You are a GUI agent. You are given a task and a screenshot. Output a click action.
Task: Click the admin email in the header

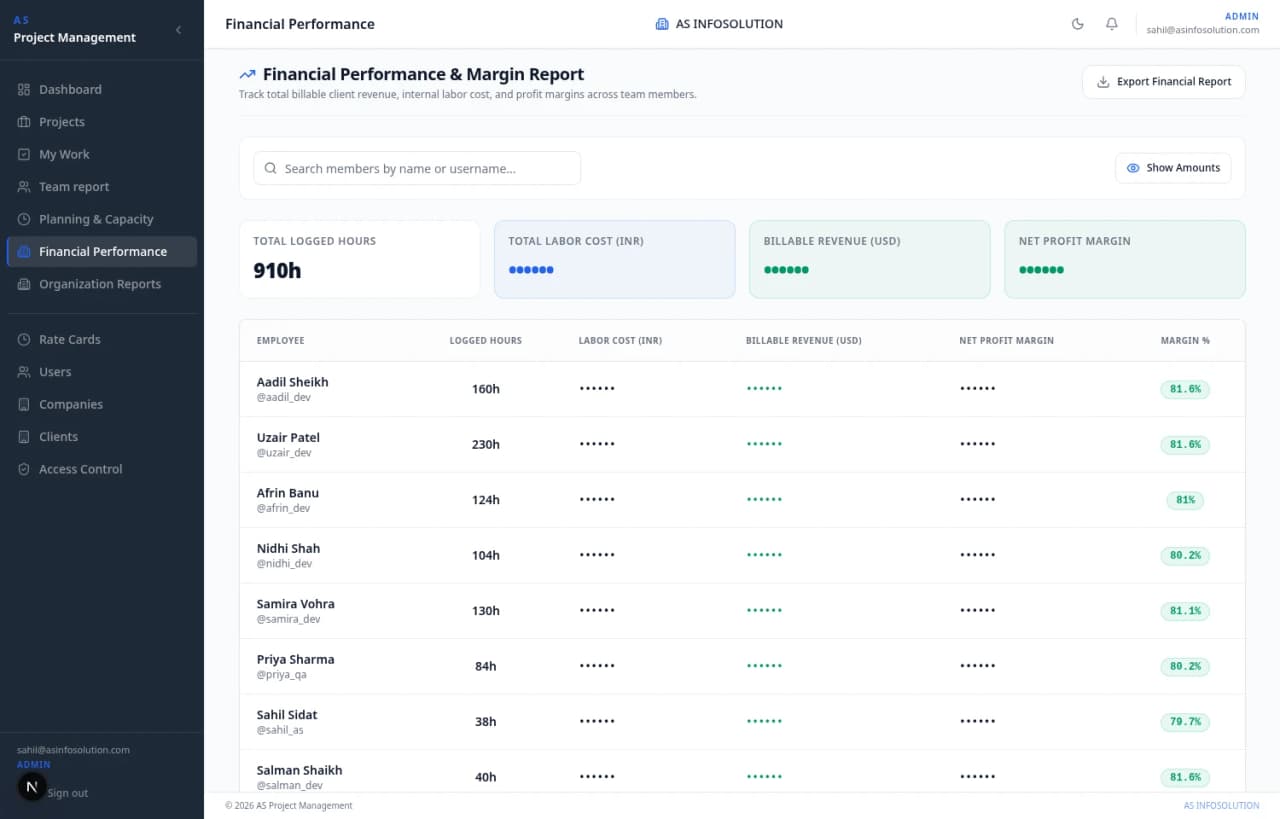pos(1203,30)
